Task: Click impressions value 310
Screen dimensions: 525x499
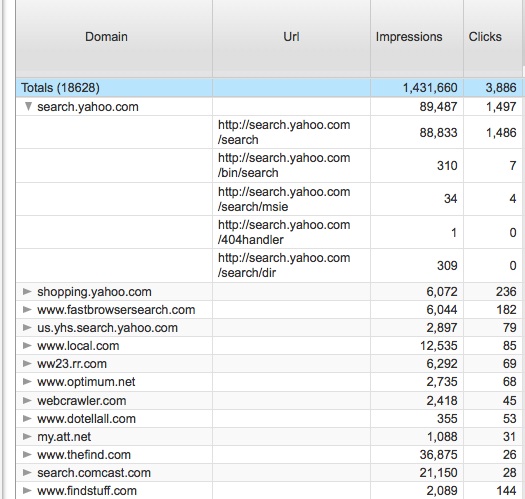Action: (447, 165)
